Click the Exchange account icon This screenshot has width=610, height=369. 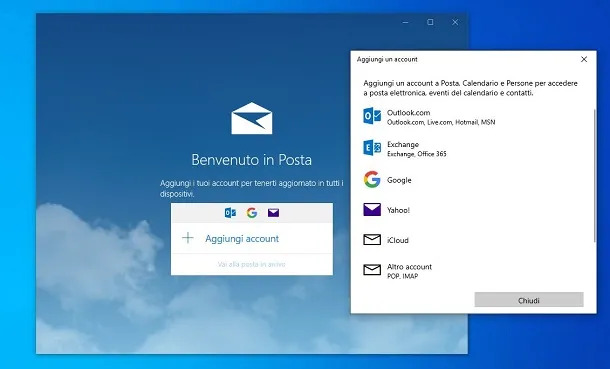(372, 148)
